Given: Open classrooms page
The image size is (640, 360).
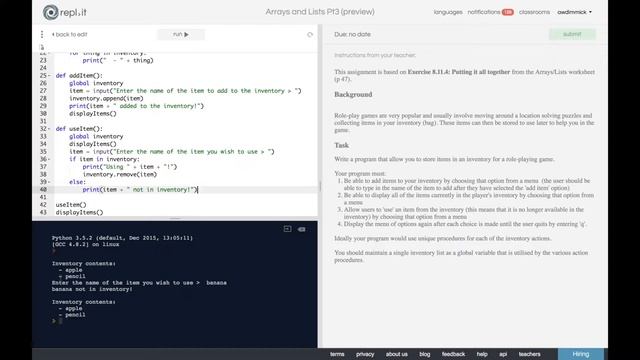Looking at the screenshot, I should click(x=534, y=12).
